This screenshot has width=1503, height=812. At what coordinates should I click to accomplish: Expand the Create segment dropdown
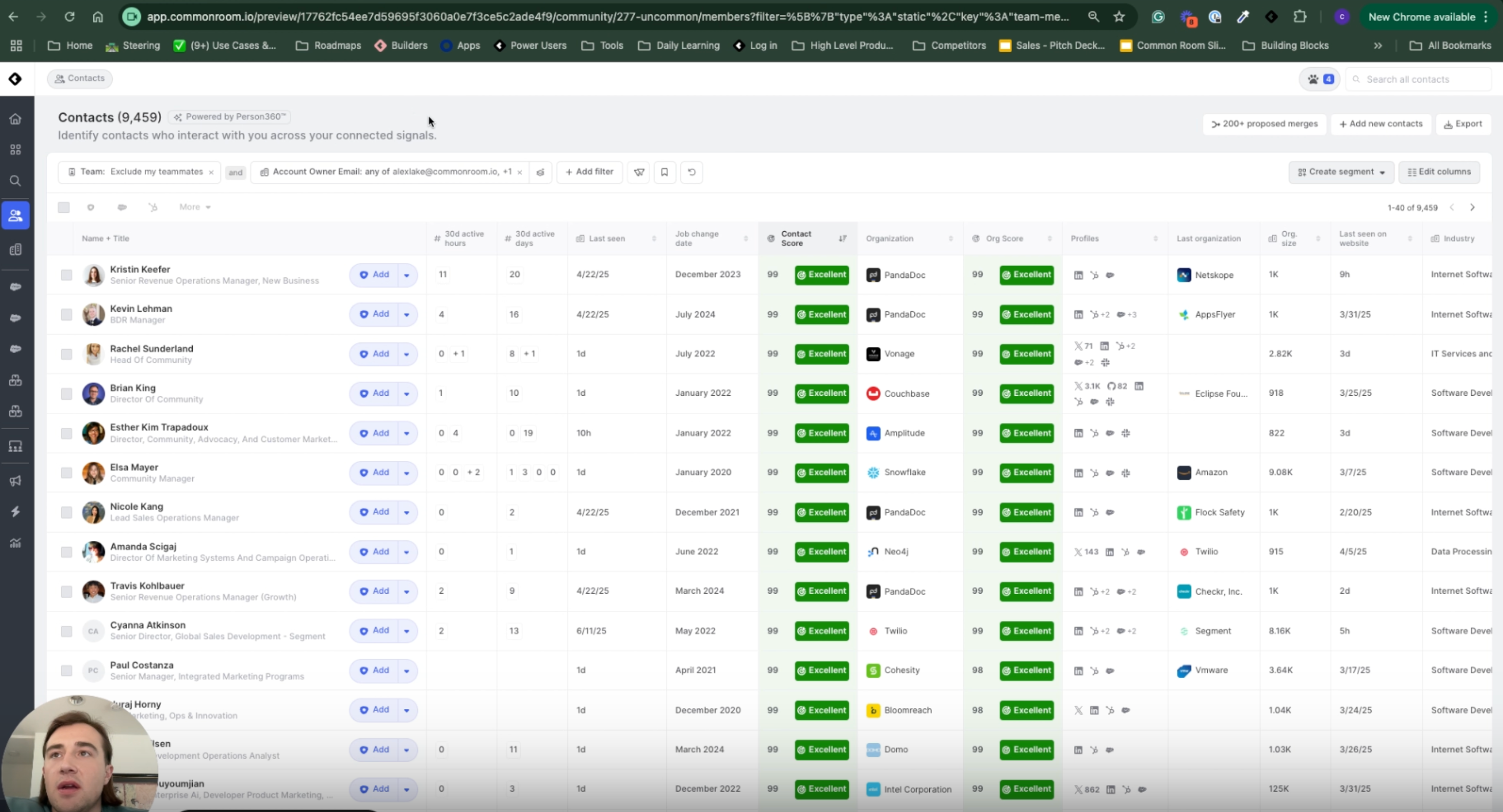[1341, 172]
